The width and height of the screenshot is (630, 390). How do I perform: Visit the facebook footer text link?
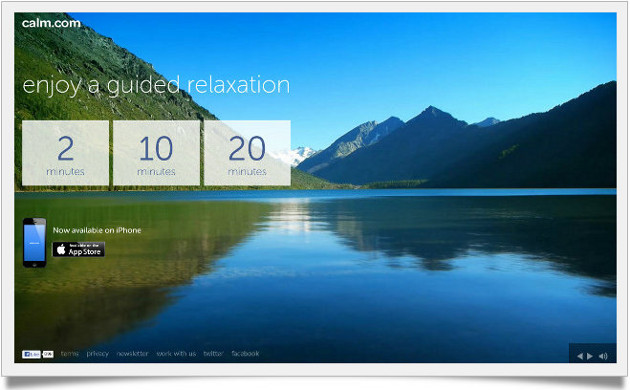[x=245, y=353]
